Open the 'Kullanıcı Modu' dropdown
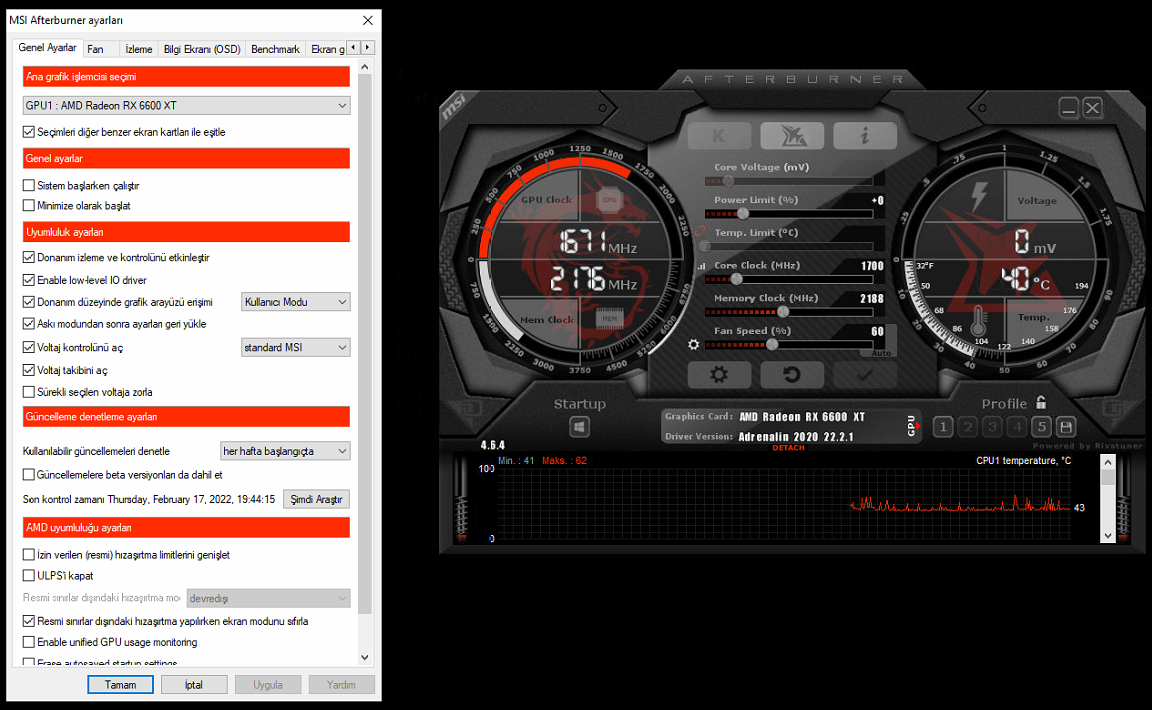Viewport: 1152px width, 710px height. click(295, 301)
